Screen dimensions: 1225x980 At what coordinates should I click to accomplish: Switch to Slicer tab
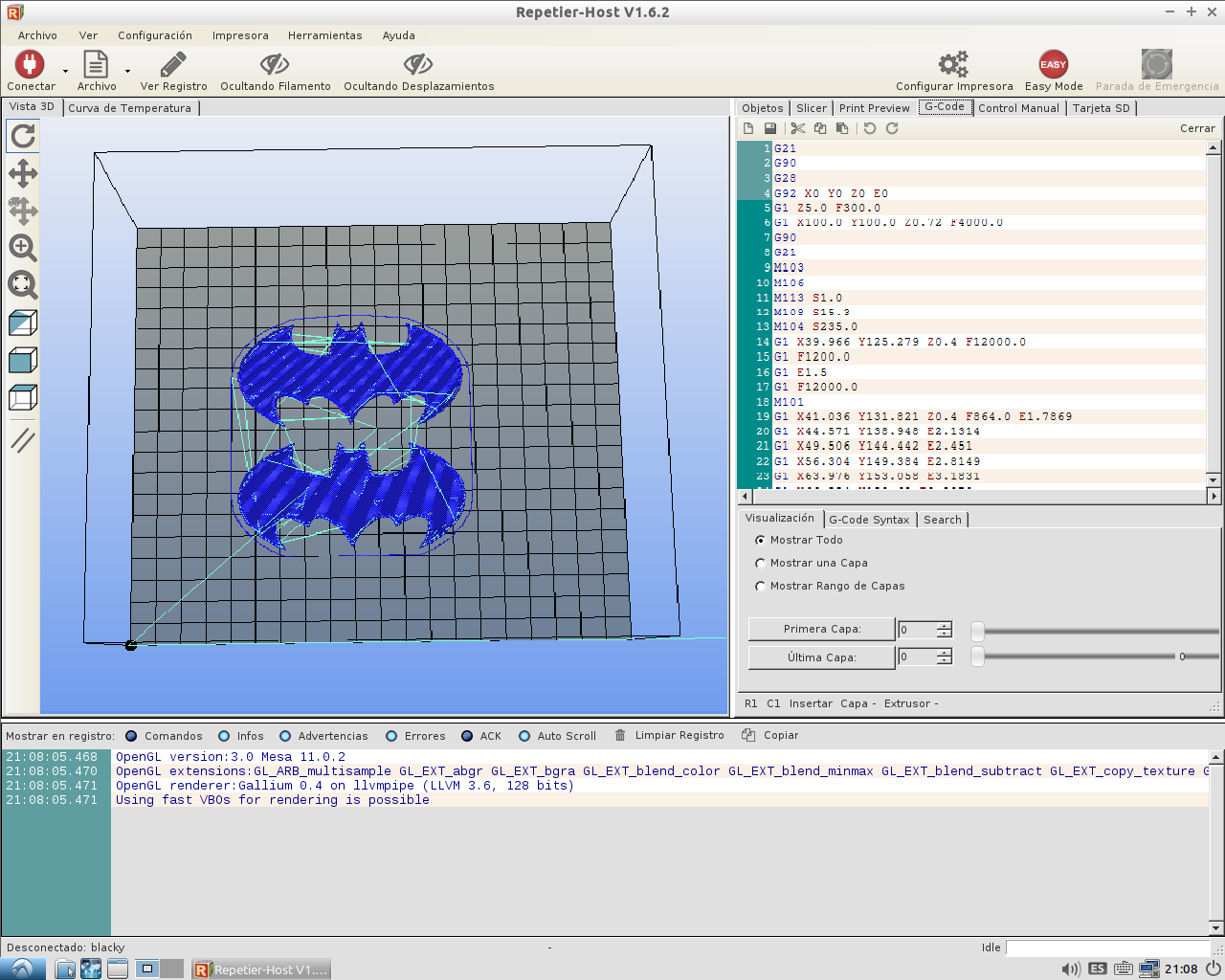pyautogui.click(x=812, y=108)
